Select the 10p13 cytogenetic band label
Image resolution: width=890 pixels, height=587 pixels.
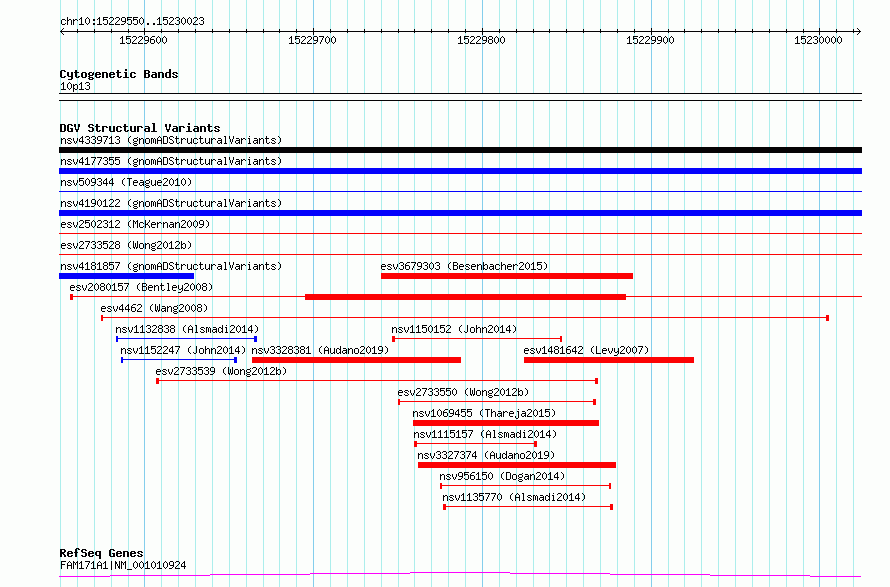click(x=75, y=86)
